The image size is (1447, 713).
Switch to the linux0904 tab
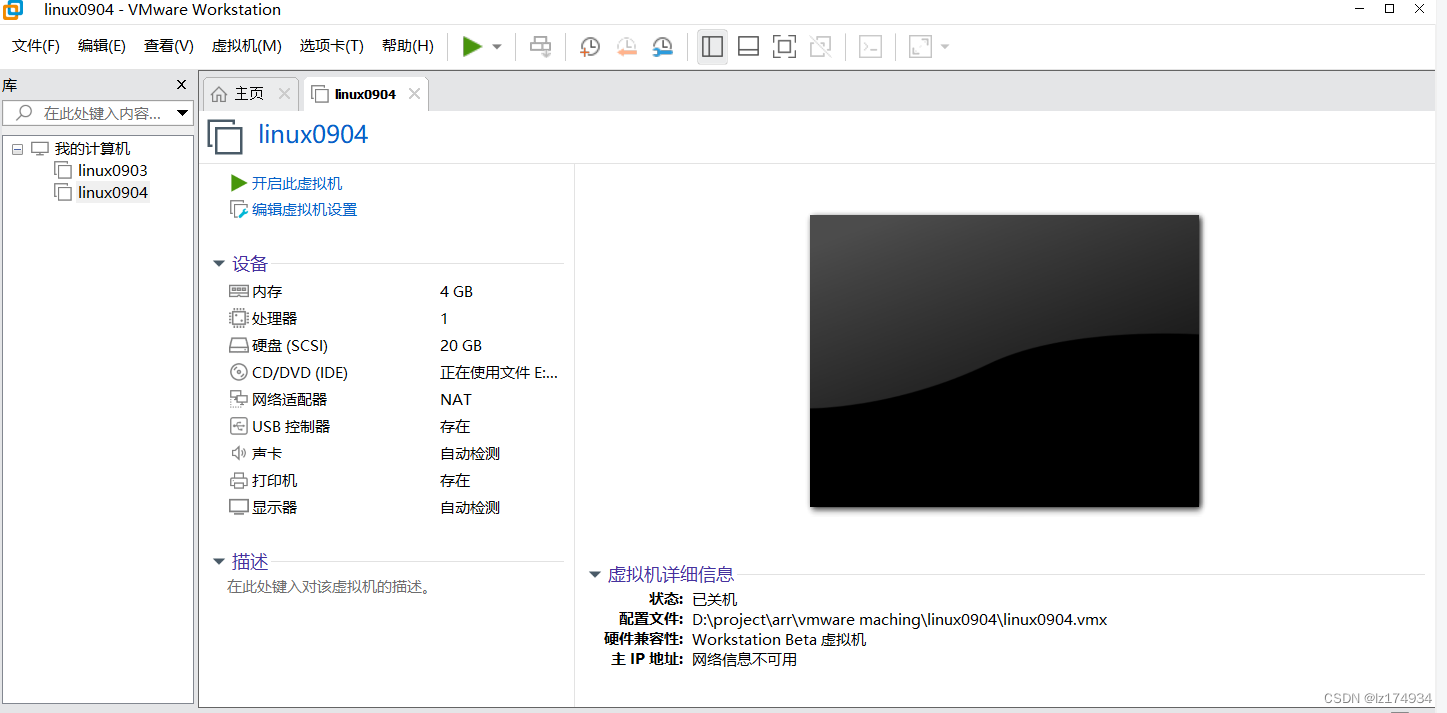point(365,94)
